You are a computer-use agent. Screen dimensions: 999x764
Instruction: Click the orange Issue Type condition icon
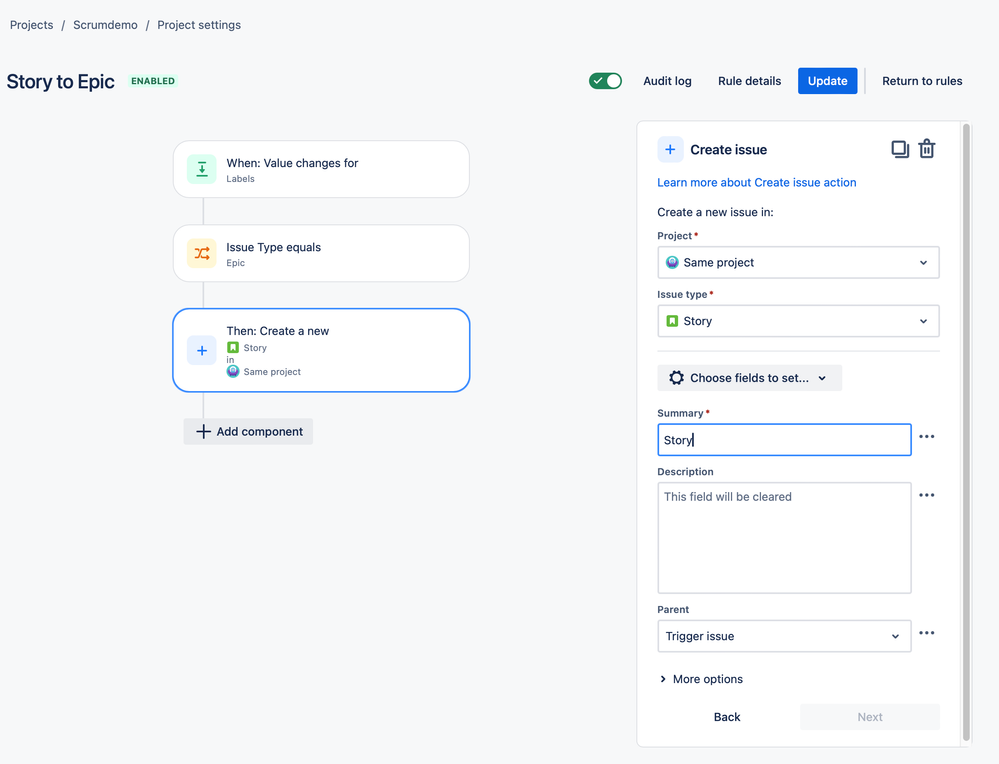[x=201, y=254]
